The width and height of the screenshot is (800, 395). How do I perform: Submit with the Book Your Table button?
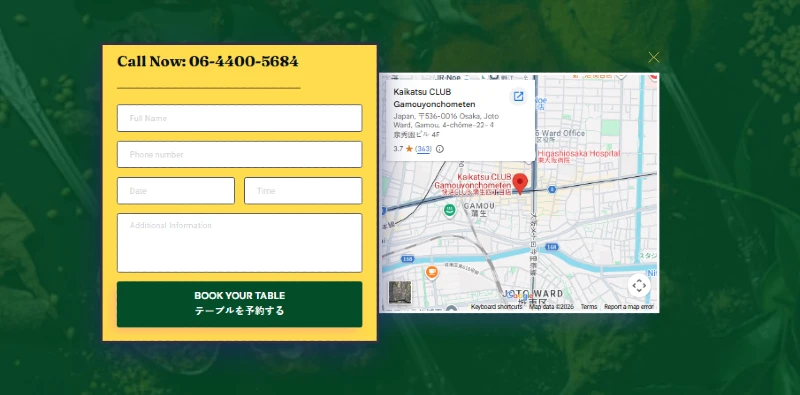point(239,304)
